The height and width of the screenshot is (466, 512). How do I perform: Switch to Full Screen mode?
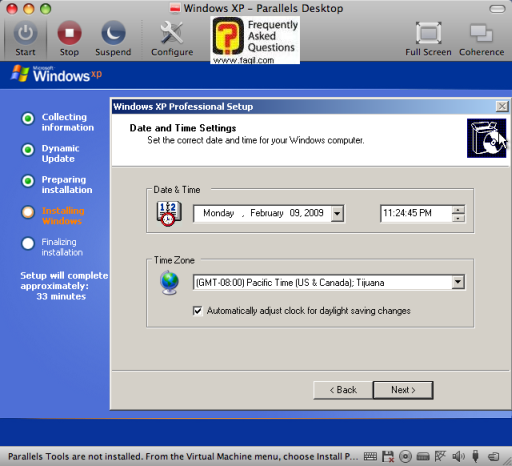coord(428,38)
